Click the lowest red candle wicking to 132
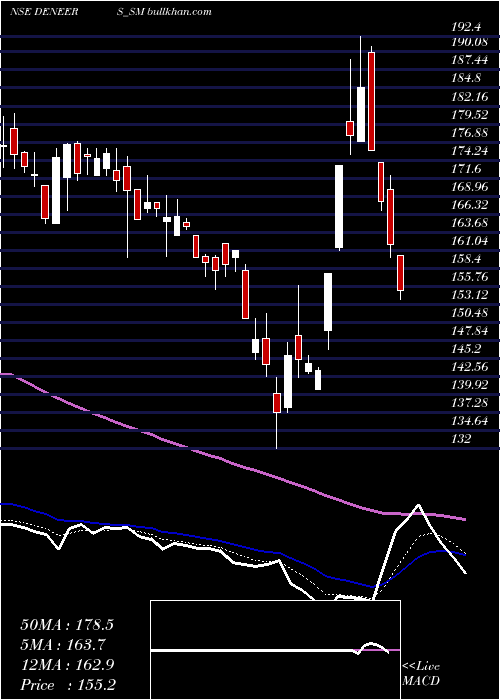 tap(277, 403)
